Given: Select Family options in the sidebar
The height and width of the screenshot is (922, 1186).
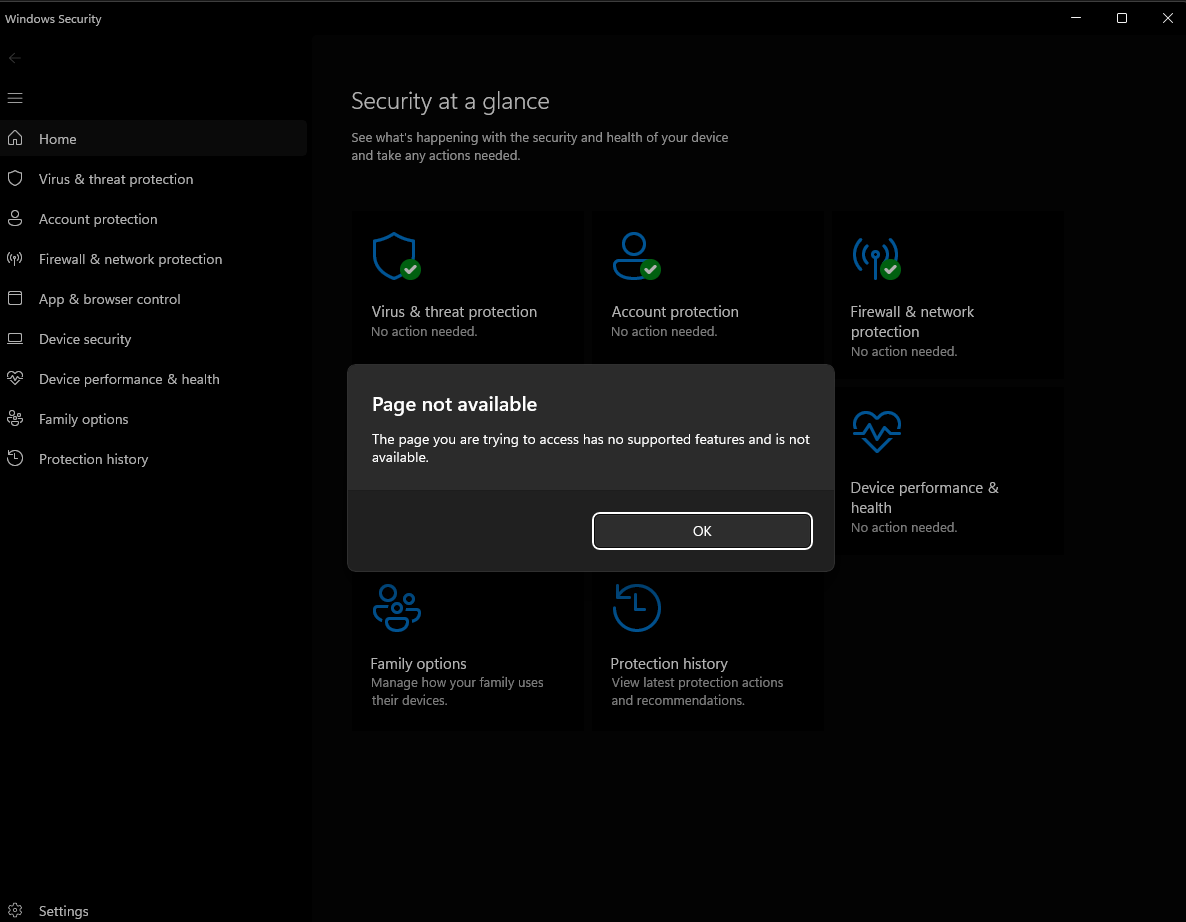Looking at the screenshot, I should tap(154, 419).
